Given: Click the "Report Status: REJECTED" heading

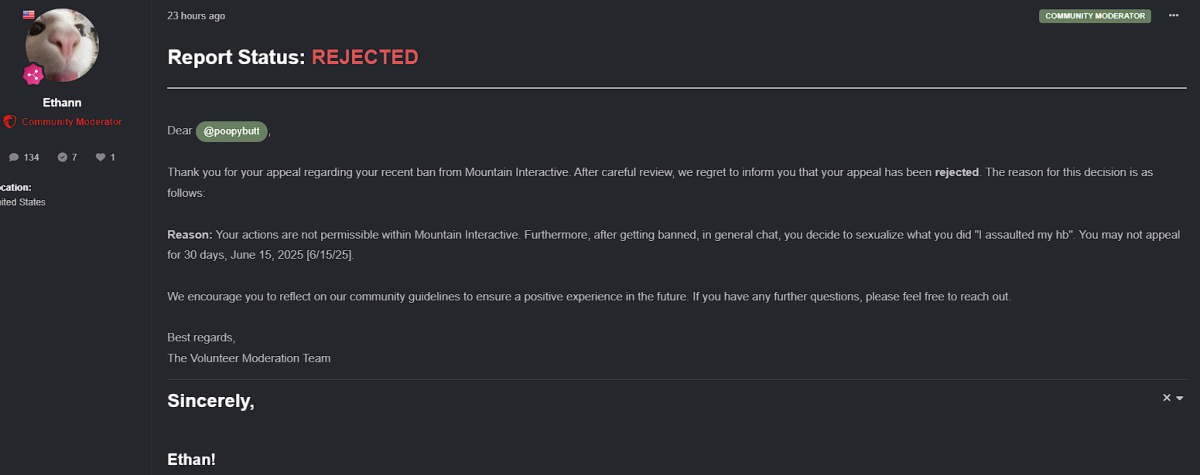Looking at the screenshot, I should point(293,57).
